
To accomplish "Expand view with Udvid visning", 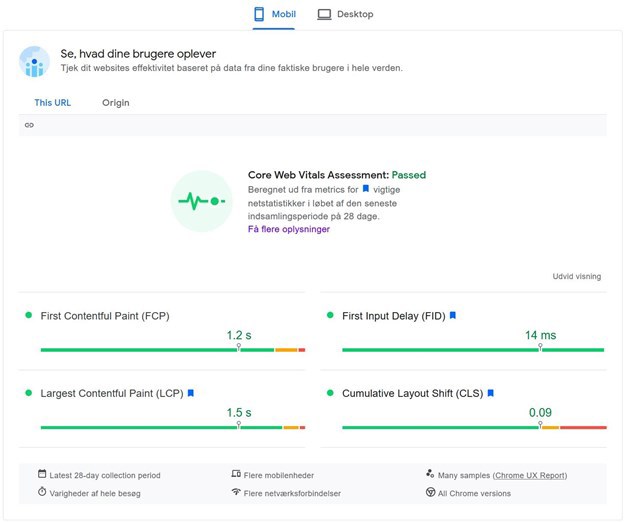I will (x=577, y=276).
